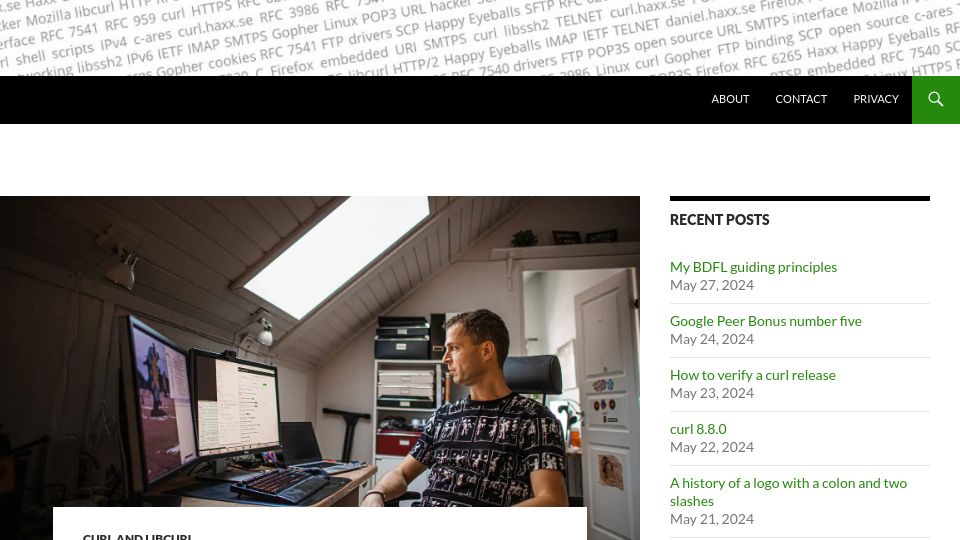Click the 'RECENT POSTS' heading

pyautogui.click(x=719, y=220)
